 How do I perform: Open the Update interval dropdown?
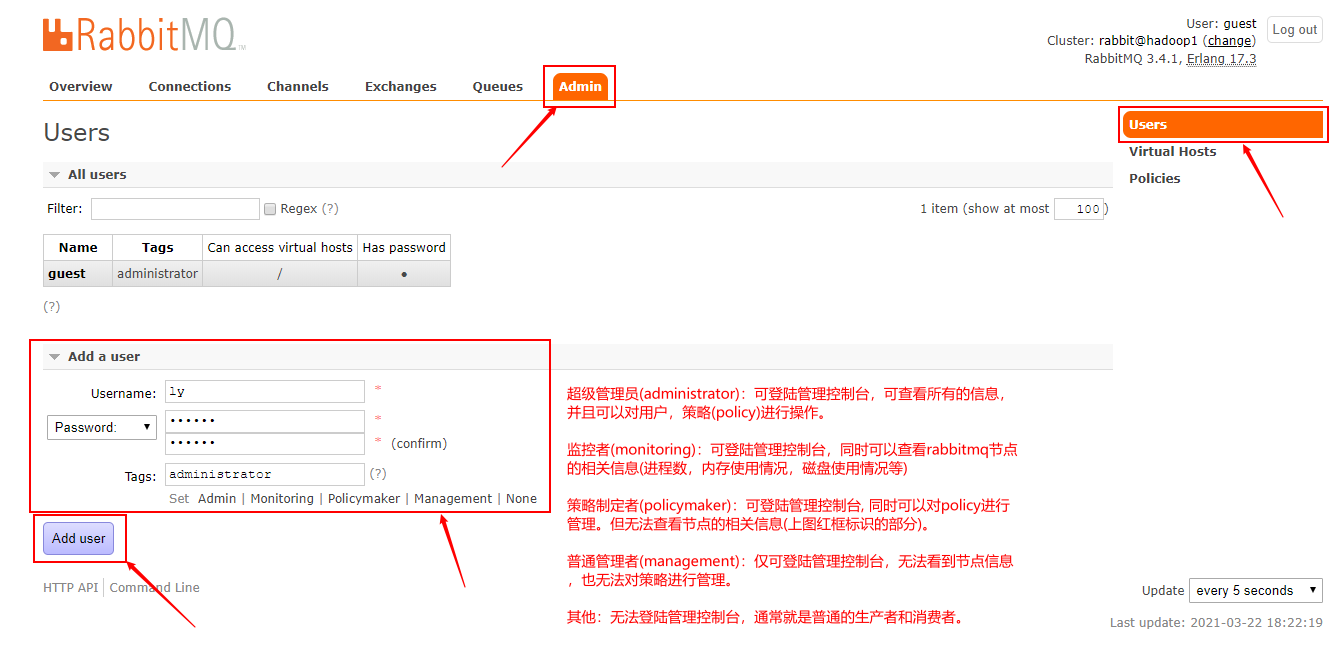pos(1256,590)
